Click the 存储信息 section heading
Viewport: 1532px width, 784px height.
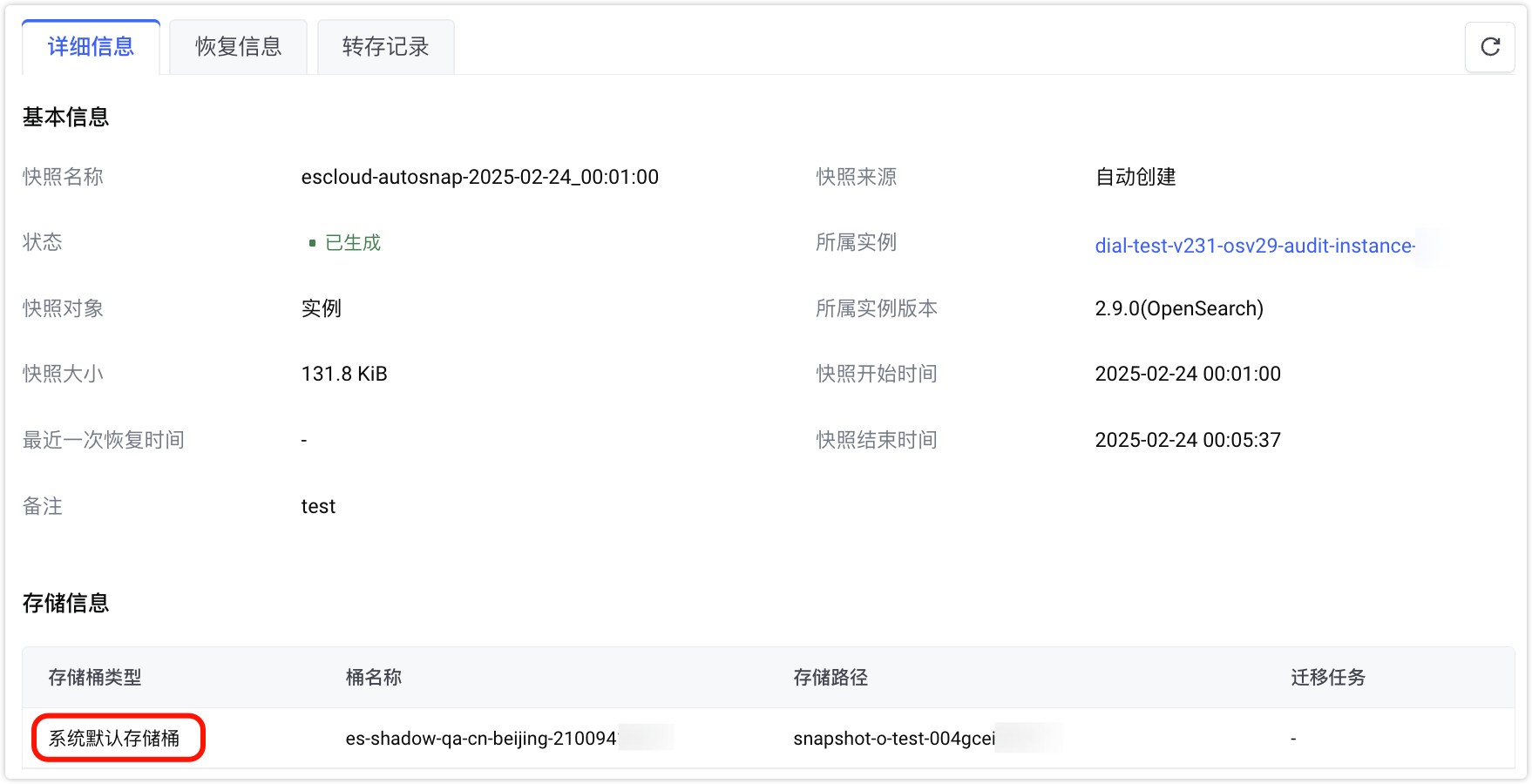(x=66, y=603)
